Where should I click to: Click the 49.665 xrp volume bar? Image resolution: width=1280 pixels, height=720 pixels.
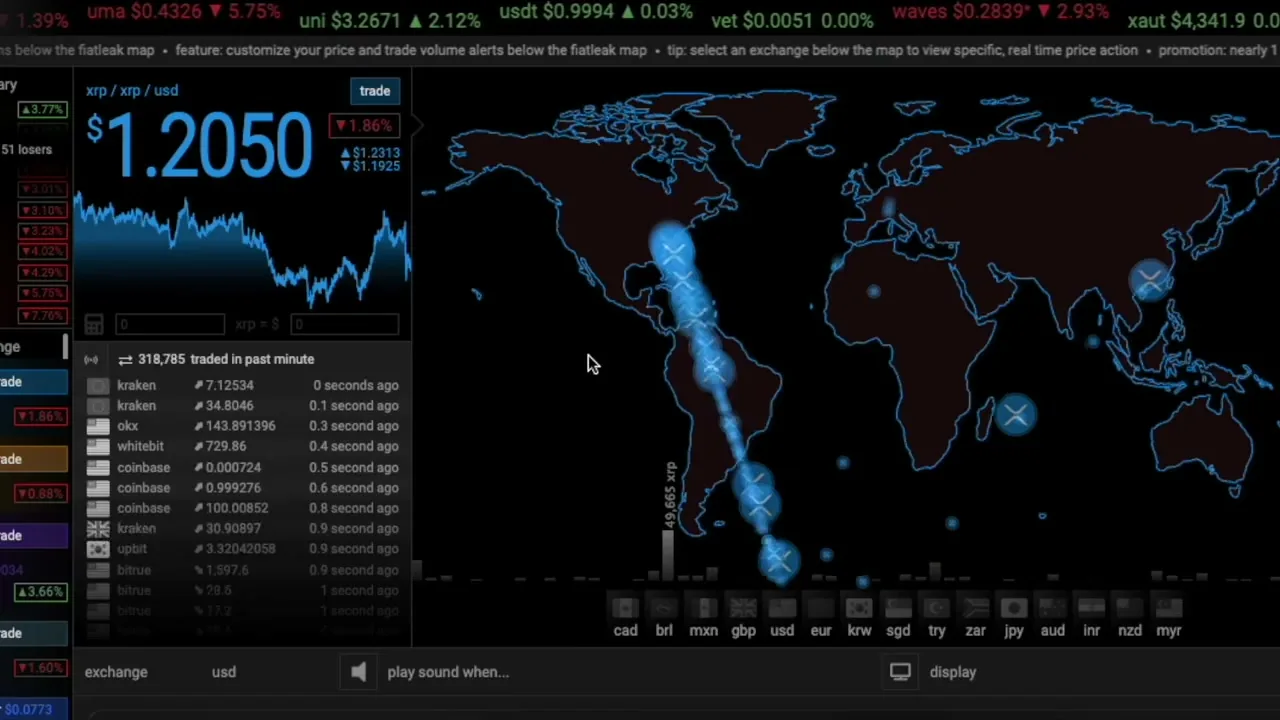(668, 555)
